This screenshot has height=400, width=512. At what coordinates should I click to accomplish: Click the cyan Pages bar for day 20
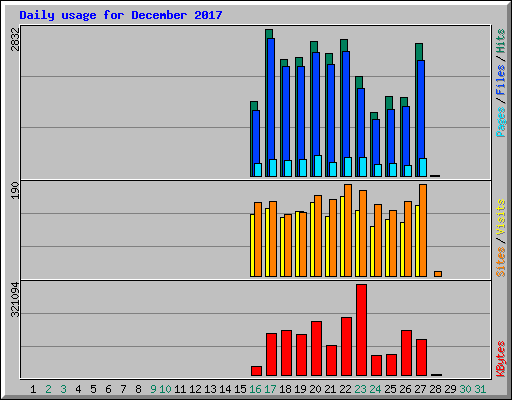[x=318, y=166]
